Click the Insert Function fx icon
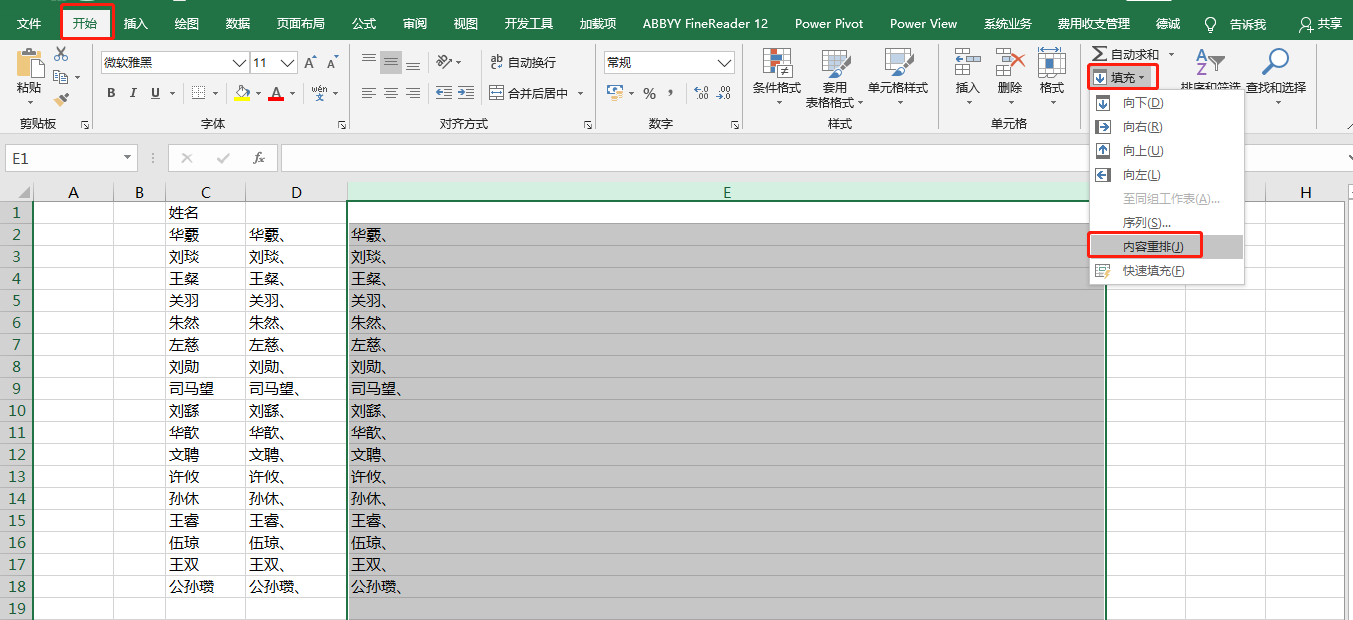 point(258,158)
